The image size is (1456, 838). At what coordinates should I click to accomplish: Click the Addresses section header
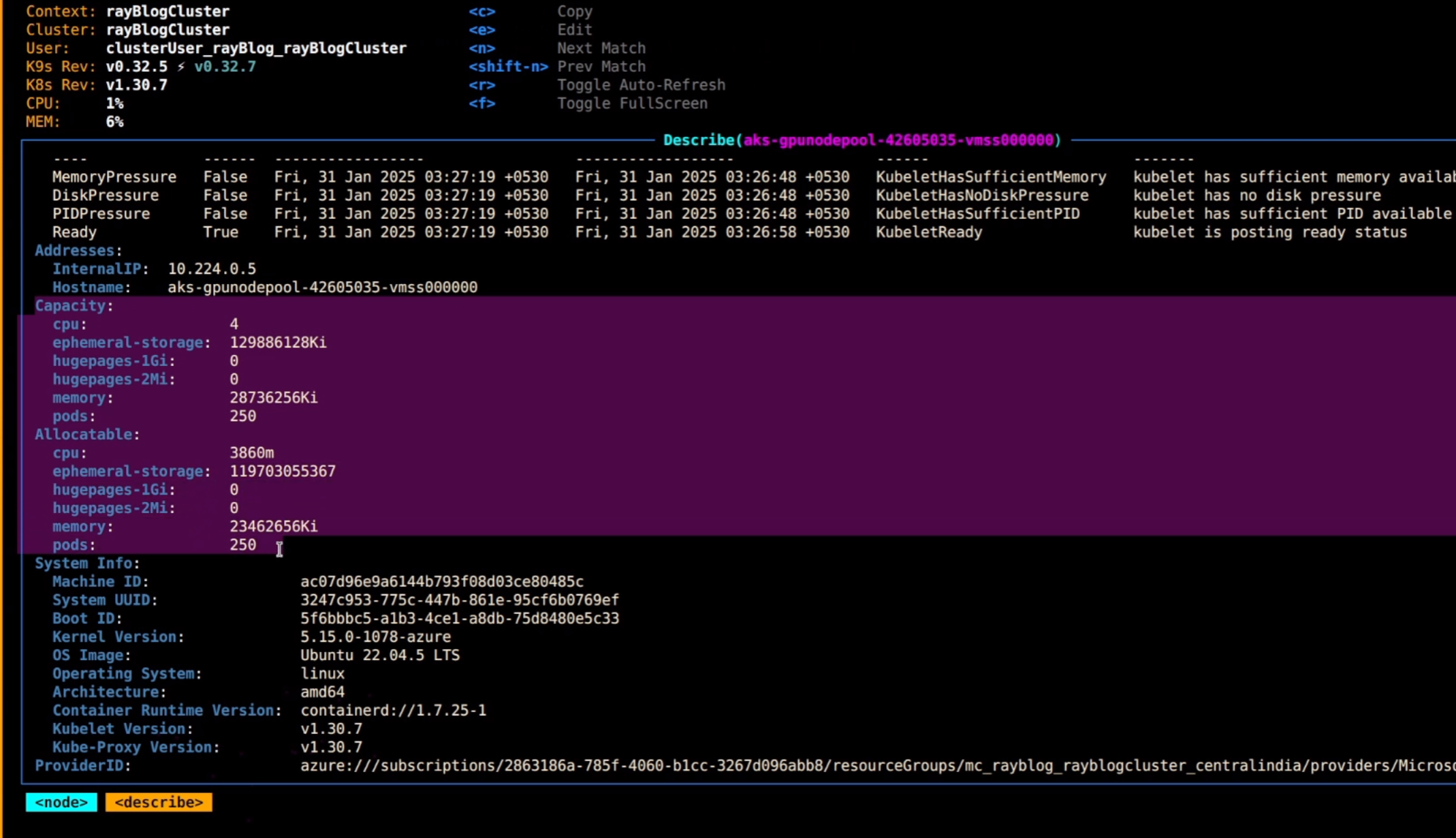click(78, 251)
